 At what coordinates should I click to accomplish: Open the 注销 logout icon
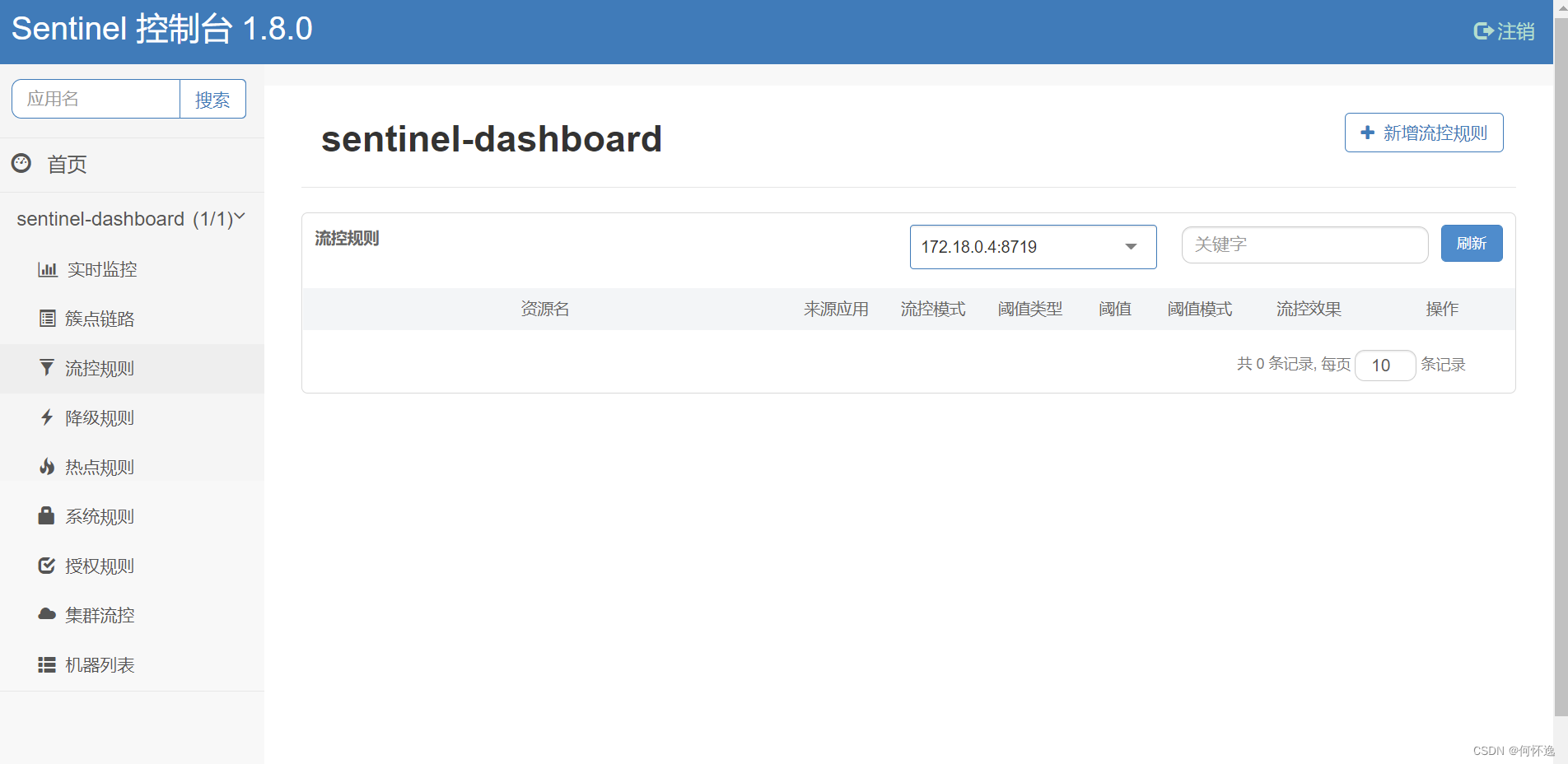coord(1484,30)
